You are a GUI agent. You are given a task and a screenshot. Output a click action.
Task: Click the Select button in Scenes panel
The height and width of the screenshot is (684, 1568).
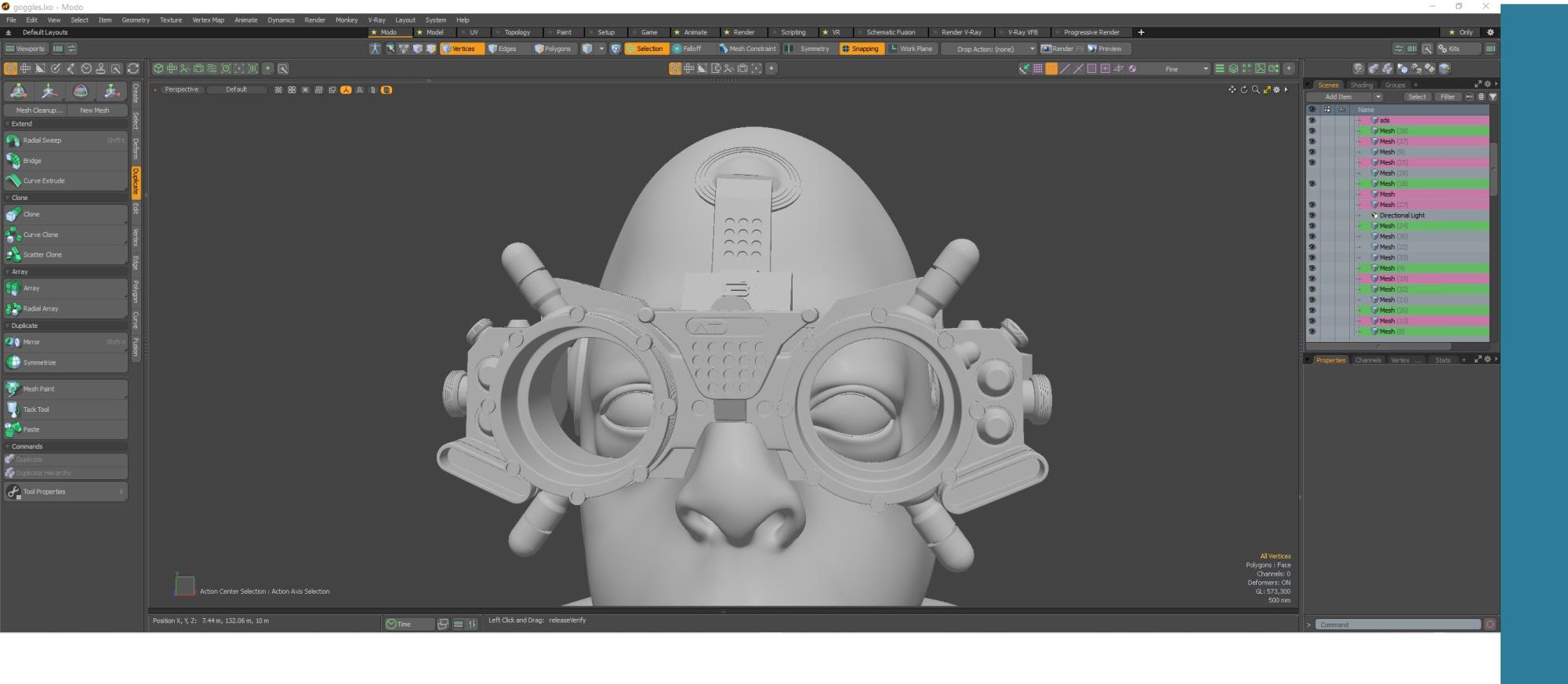pos(1417,97)
